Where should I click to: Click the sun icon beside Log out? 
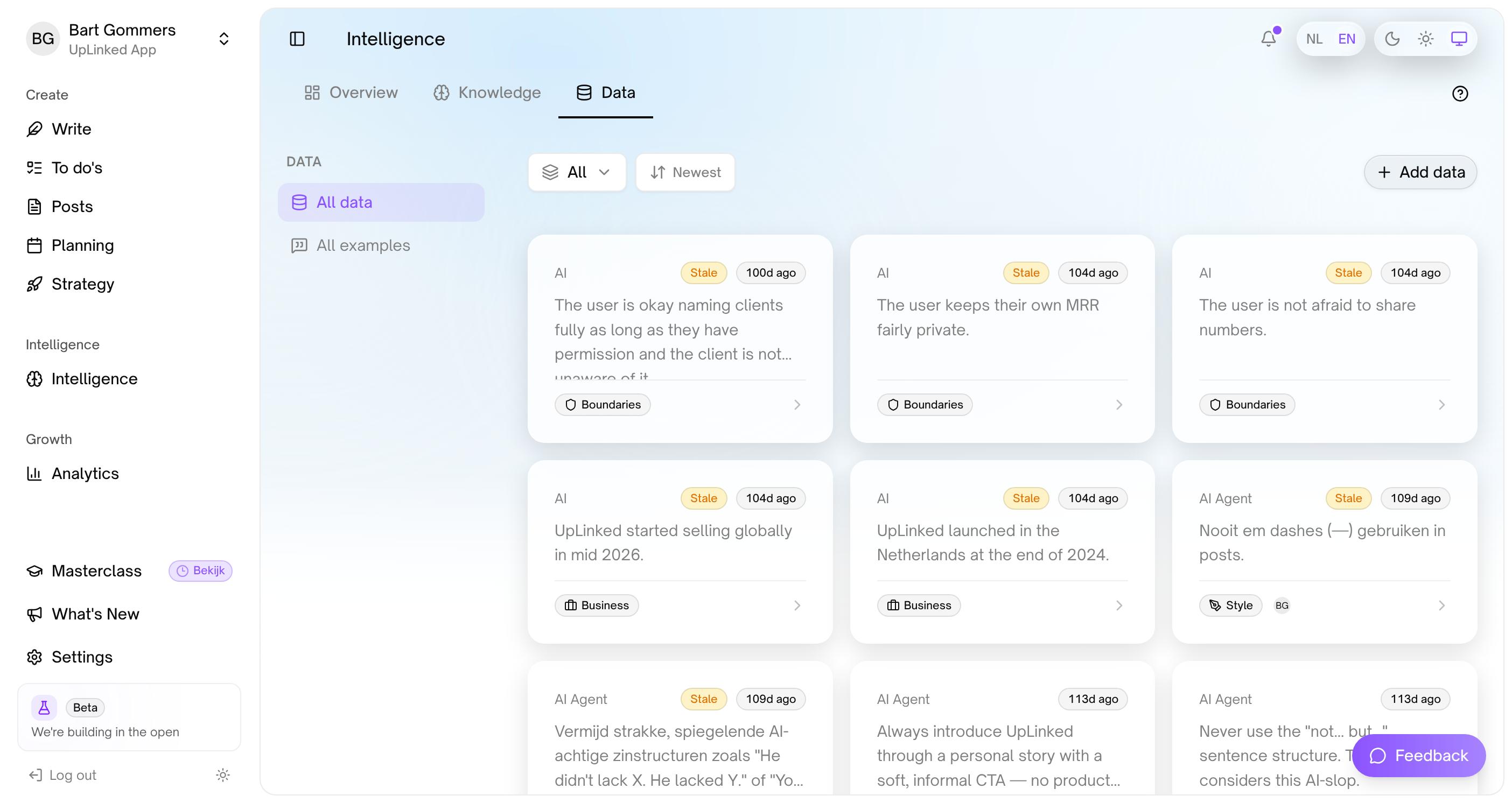(x=222, y=775)
